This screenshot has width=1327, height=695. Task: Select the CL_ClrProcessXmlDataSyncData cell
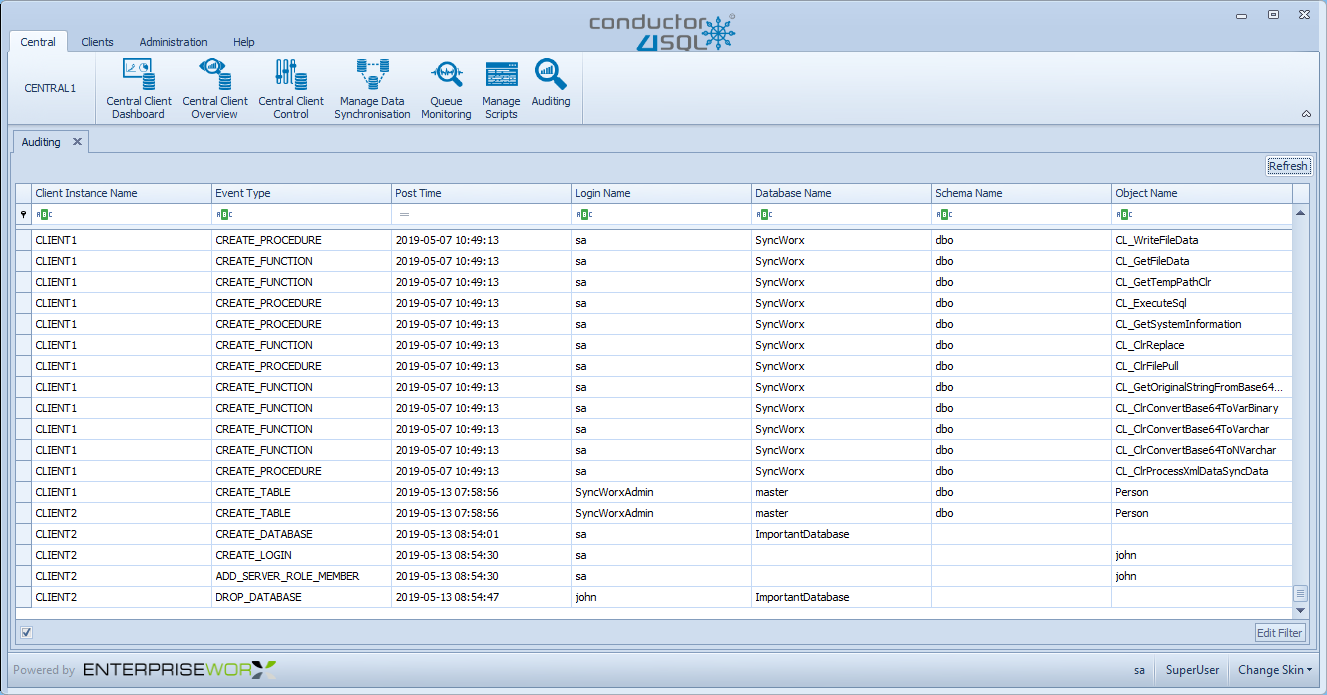click(x=1202, y=471)
